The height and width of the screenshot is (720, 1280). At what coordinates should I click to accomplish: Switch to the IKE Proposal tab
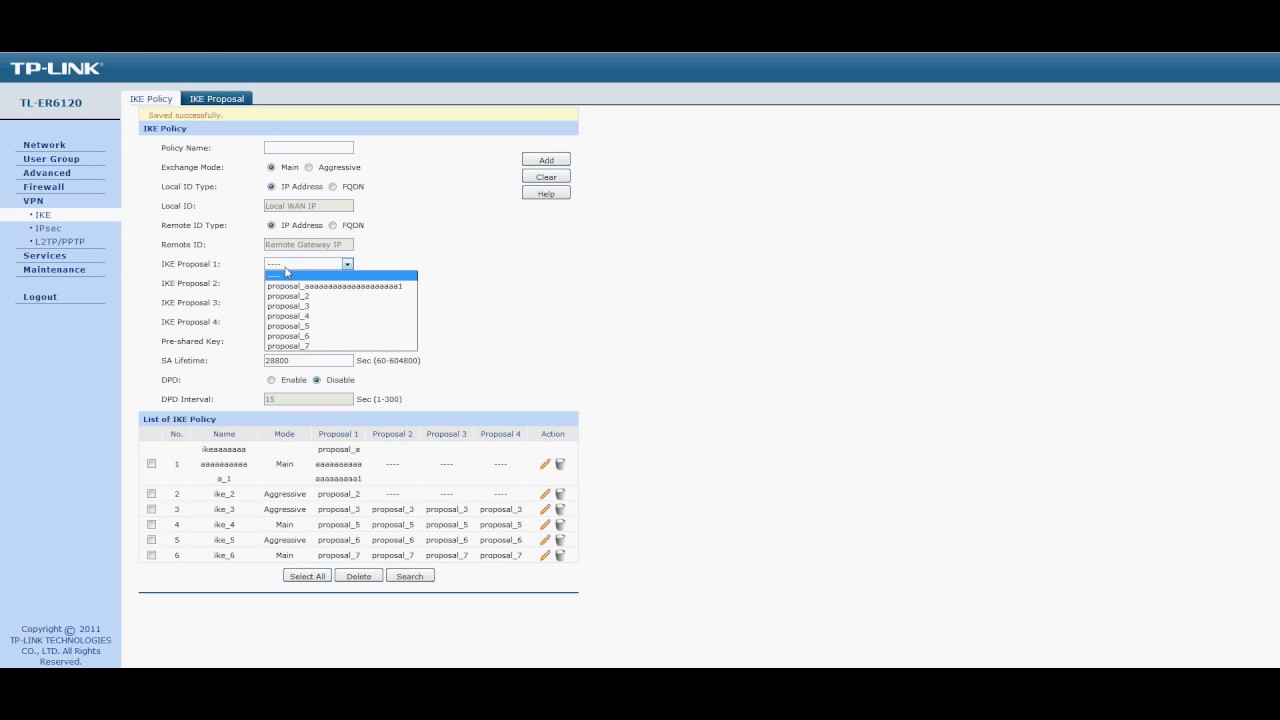[x=216, y=99]
